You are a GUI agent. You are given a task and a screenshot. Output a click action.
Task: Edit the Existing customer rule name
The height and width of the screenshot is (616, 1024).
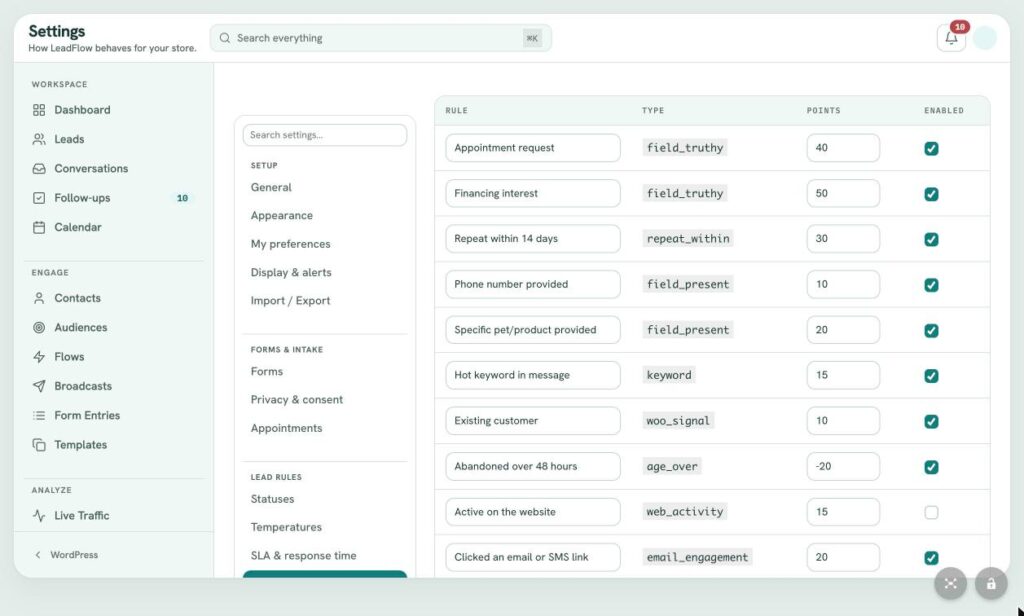click(x=533, y=421)
